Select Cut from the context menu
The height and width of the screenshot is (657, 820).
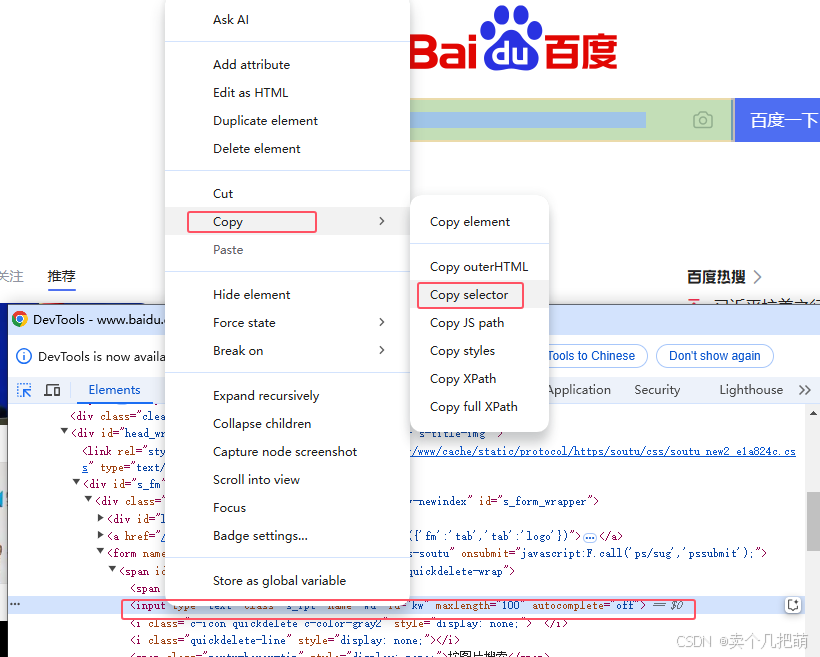click(x=223, y=194)
